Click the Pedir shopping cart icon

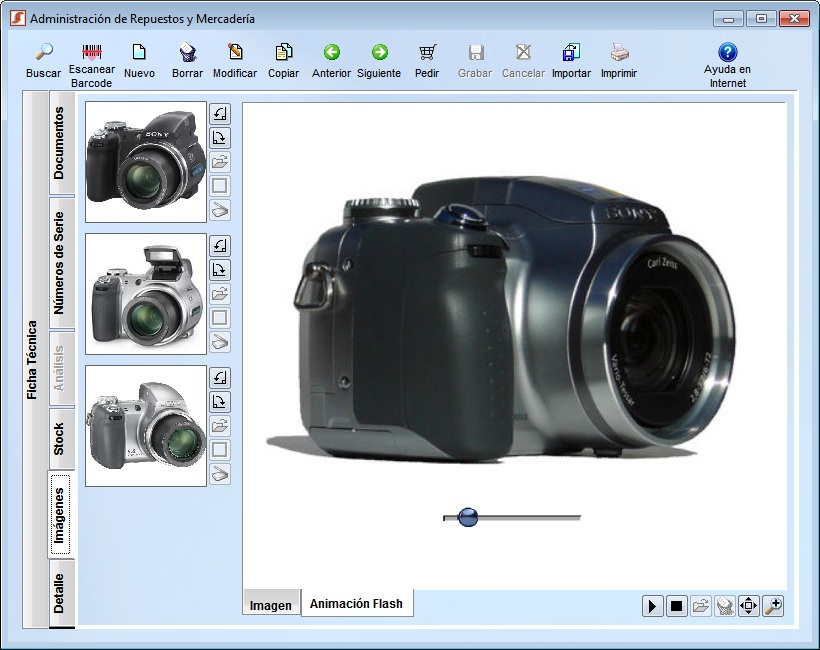[x=427, y=52]
